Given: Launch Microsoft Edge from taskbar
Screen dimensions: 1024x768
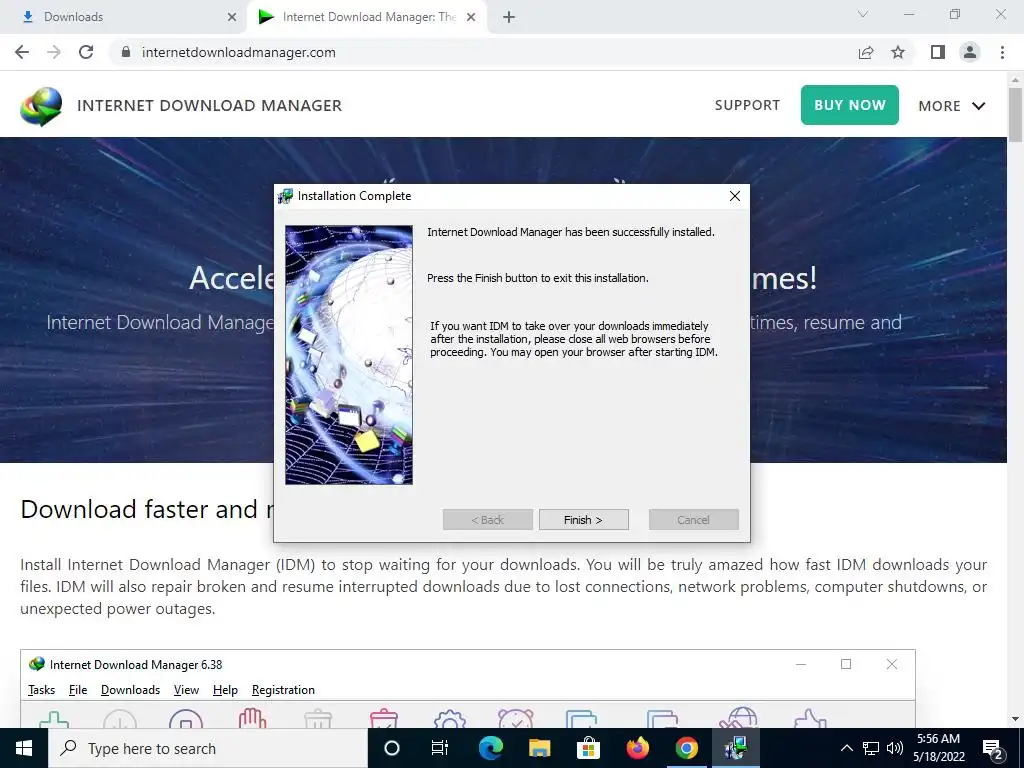Looking at the screenshot, I should click(490, 748).
